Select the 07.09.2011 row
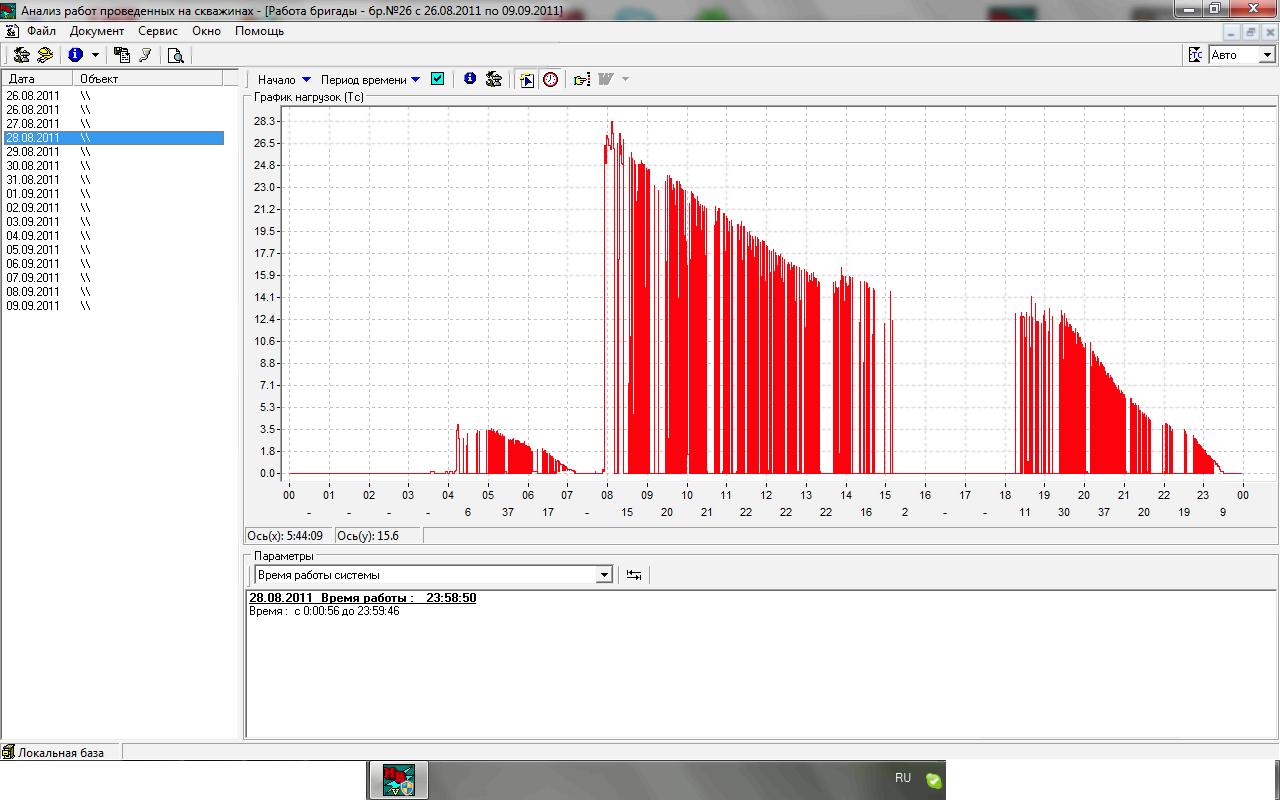Screen dimensions: 1280x800 (113, 278)
